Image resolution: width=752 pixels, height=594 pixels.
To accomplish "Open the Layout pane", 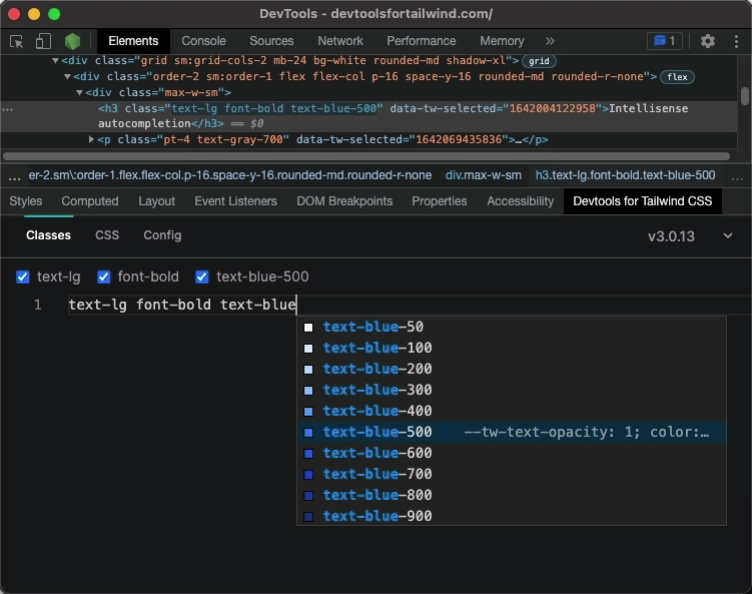I will click(x=156, y=201).
